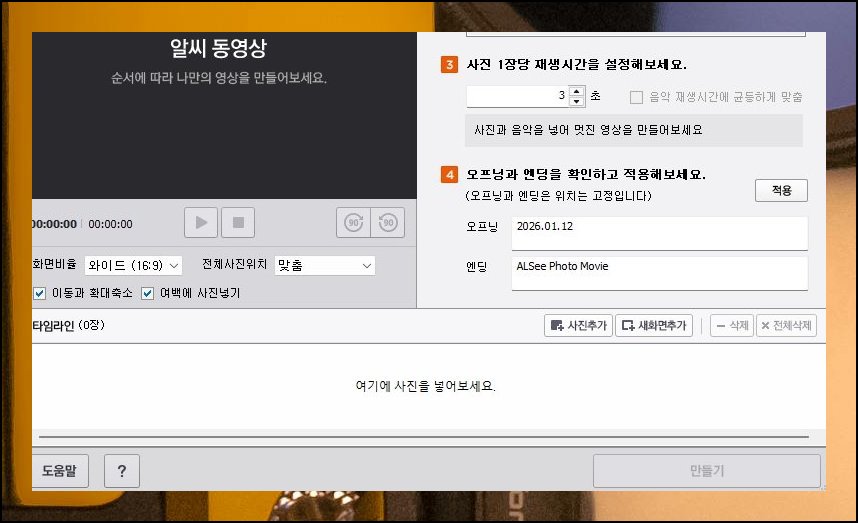Click the 새화면추가 add new screen button
The width and height of the screenshot is (858, 523).
(x=654, y=326)
